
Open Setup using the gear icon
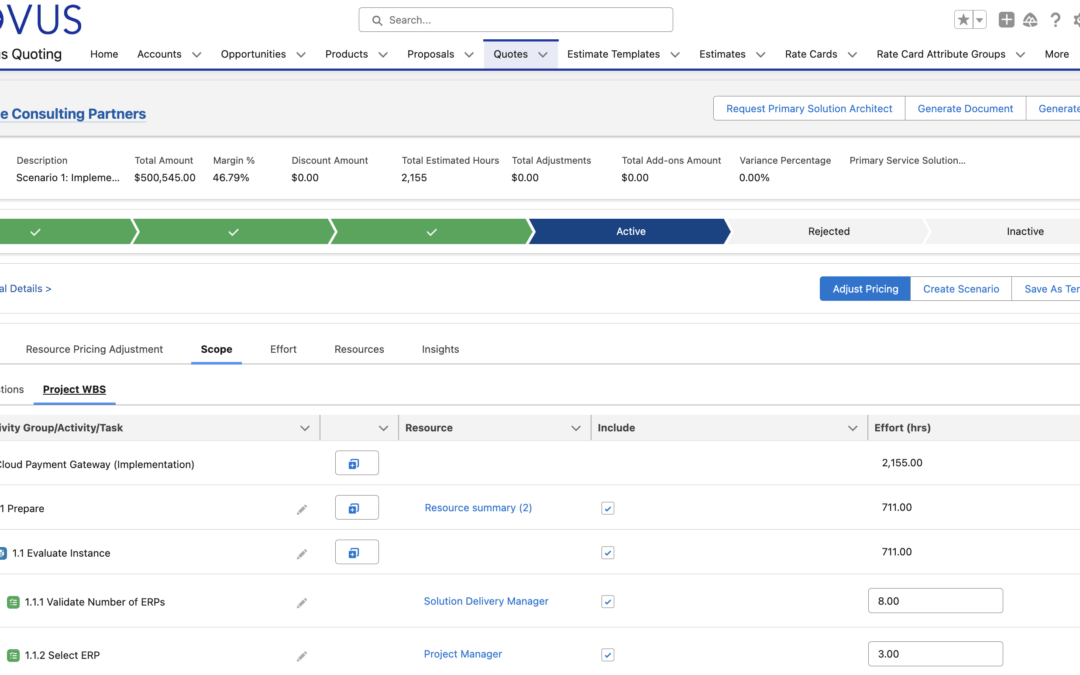1077,19
